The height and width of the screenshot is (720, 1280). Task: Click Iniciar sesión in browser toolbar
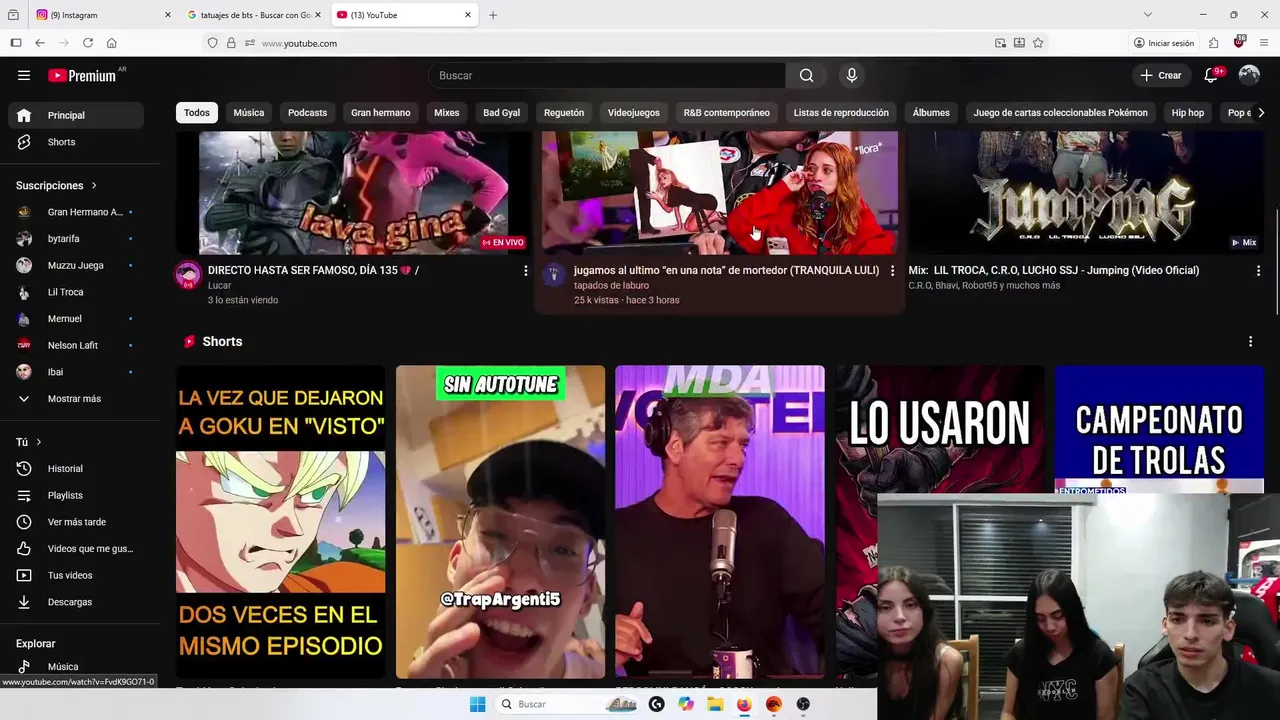1164,43
